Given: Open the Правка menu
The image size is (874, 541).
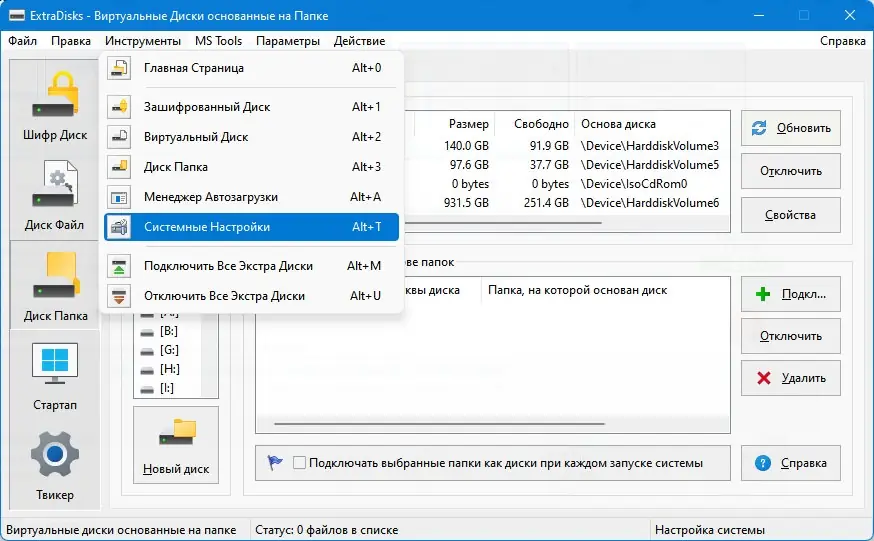Looking at the screenshot, I should pyautogui.click(x=71, y=41).
